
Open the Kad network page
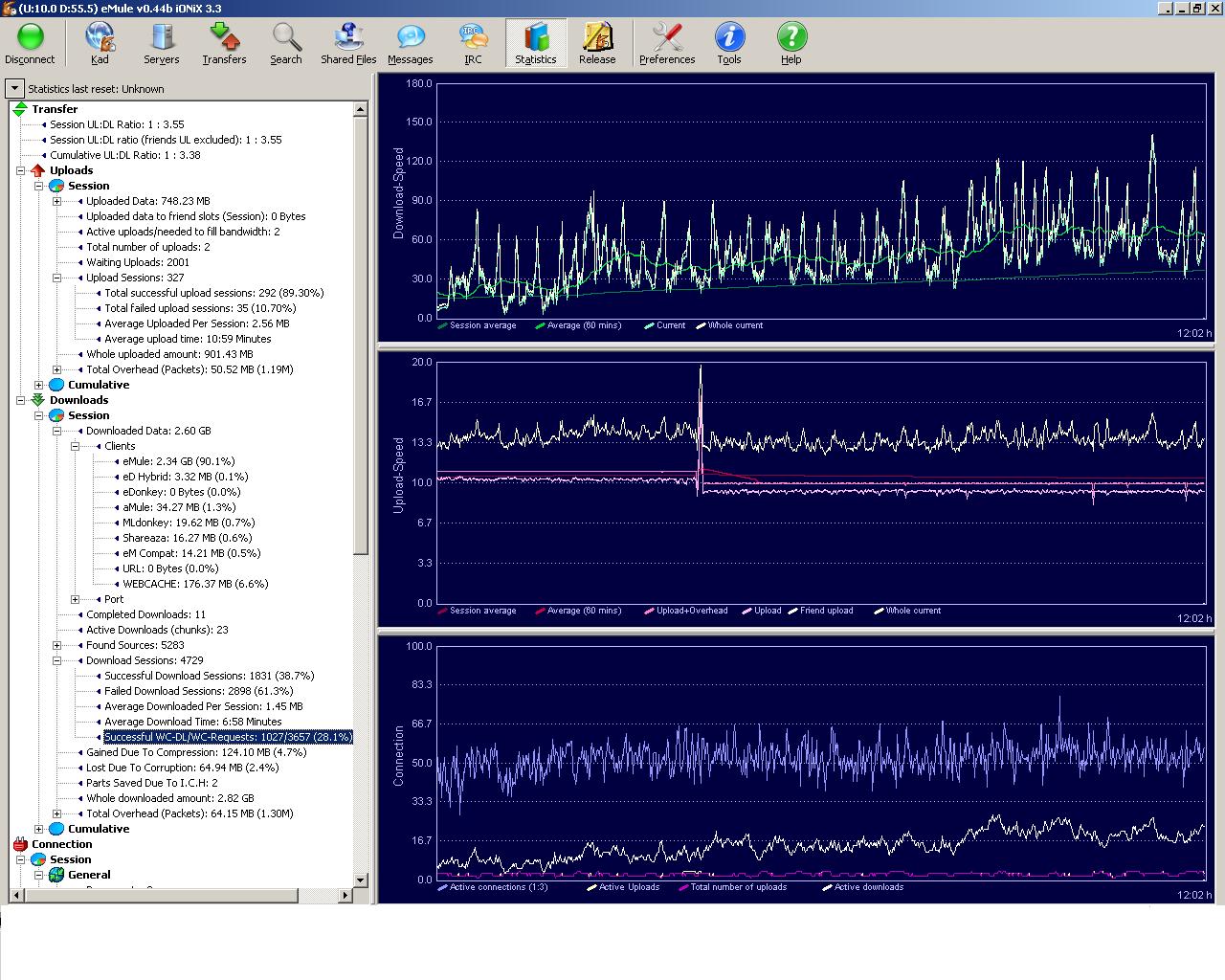coord(100,44)
